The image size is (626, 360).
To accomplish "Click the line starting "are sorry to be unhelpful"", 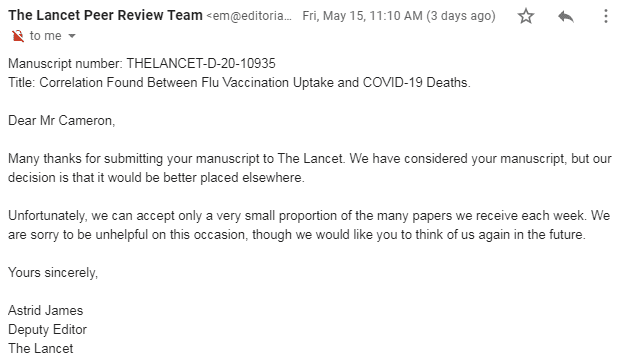I will tap(297, 234).
